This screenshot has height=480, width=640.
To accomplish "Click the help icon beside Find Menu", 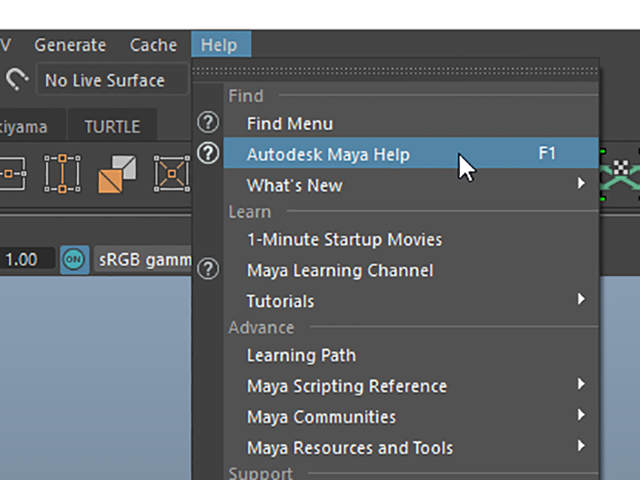I will (208, 122).
